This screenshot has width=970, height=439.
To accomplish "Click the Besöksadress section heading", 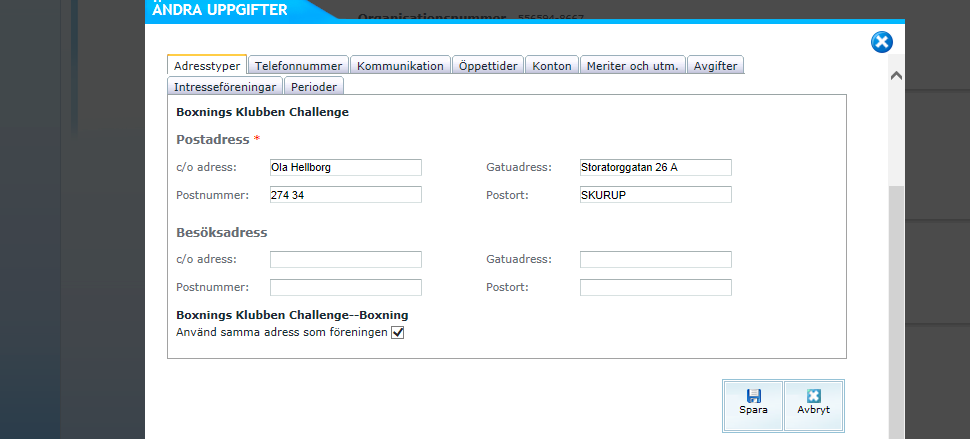I will [221, 232].
